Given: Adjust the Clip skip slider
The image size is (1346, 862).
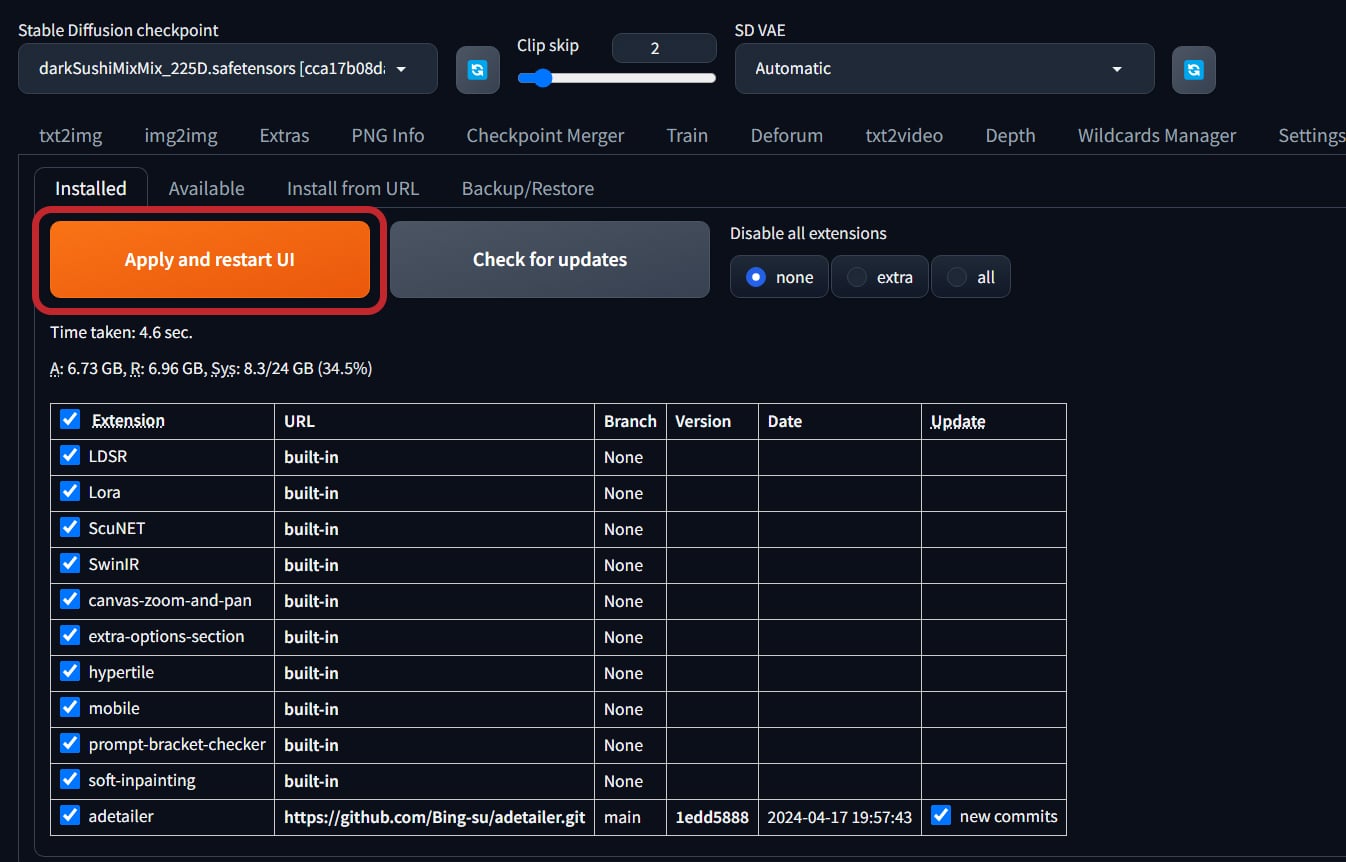Looking at the screenshot, I should coord(616,78).
